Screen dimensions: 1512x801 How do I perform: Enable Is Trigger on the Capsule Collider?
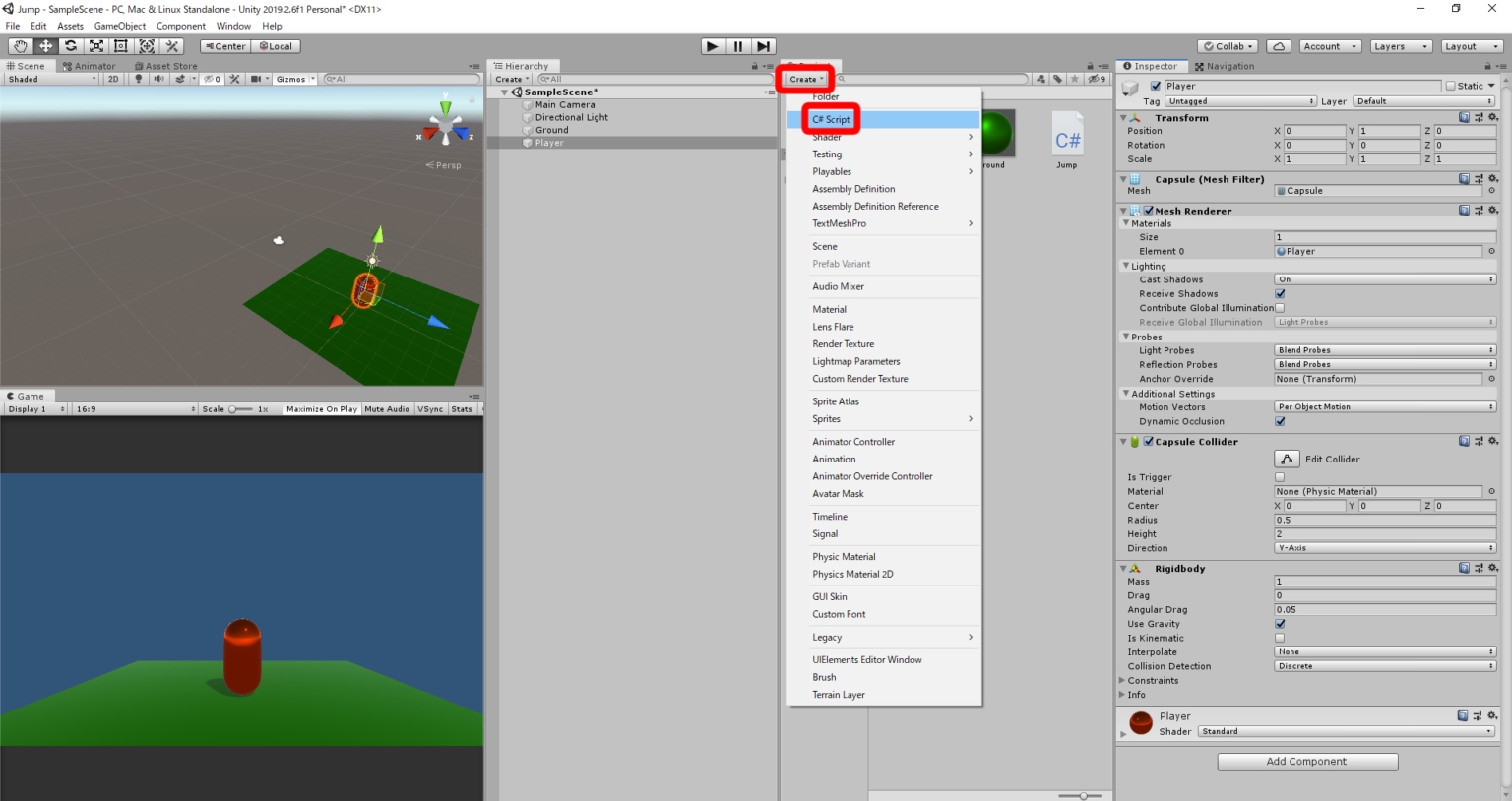[x=1279, y=477]
